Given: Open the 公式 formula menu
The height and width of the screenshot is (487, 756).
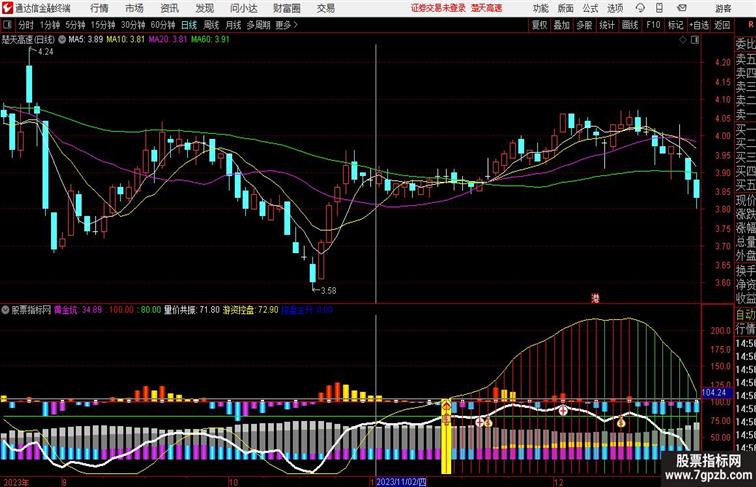Looking at the screenshot, I should click(x=590, y=8).
